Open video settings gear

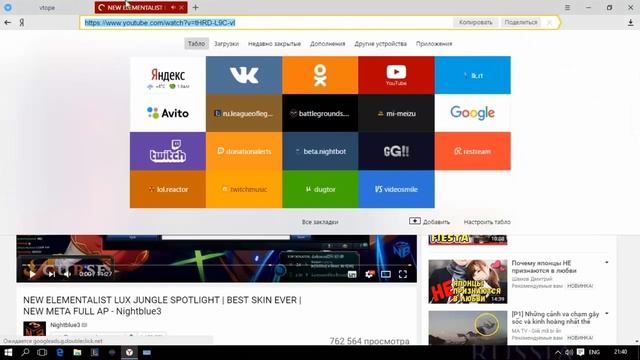(x=369, y=274)
